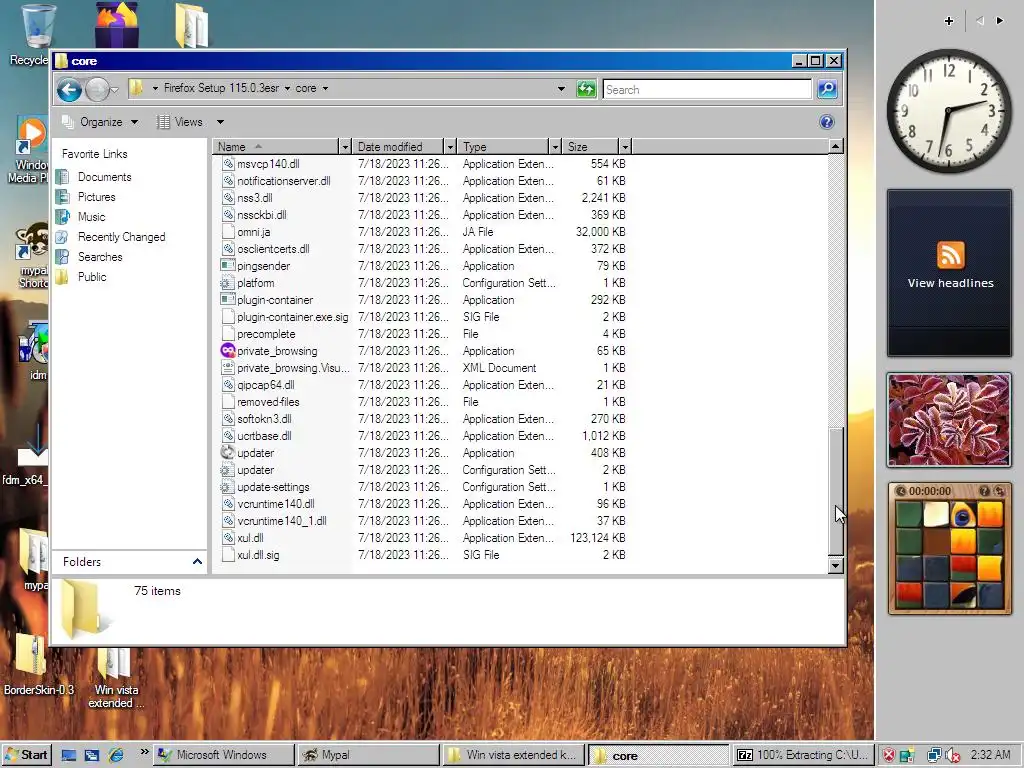Screen dimensions: 1024x768
Task: Pause the picture puzzle timer icon
Action: [901, 491]
